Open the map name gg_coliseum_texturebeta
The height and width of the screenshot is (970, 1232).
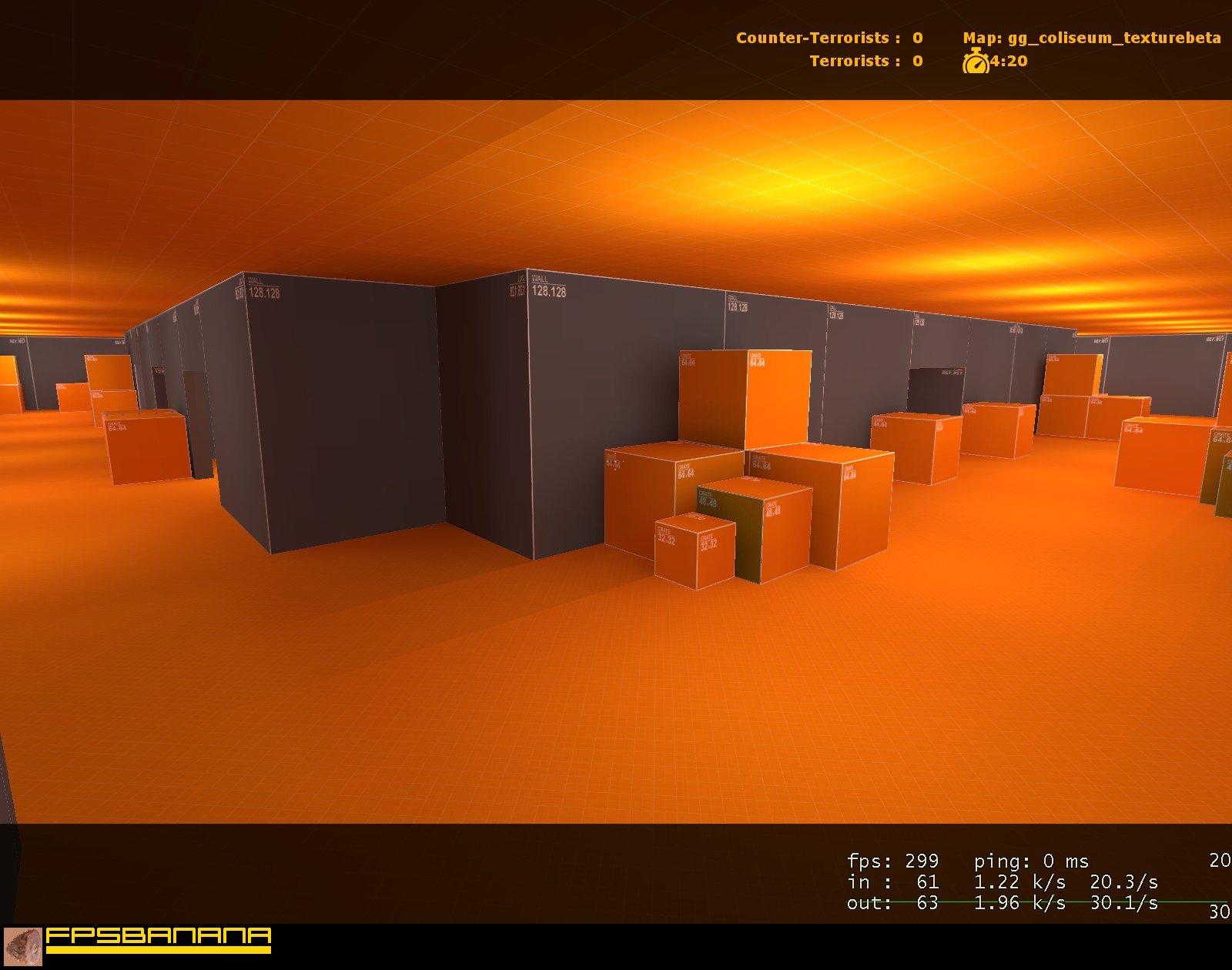click(1092, 37)
